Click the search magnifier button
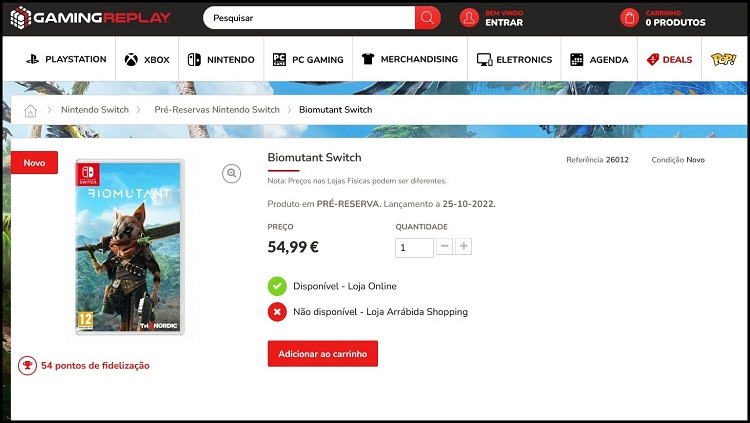The image size is (750, 423). coord(428,18)
